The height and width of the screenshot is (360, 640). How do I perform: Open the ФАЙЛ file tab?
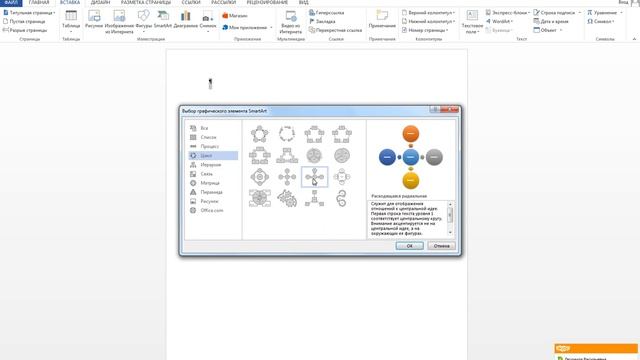(x=11, y=2)
